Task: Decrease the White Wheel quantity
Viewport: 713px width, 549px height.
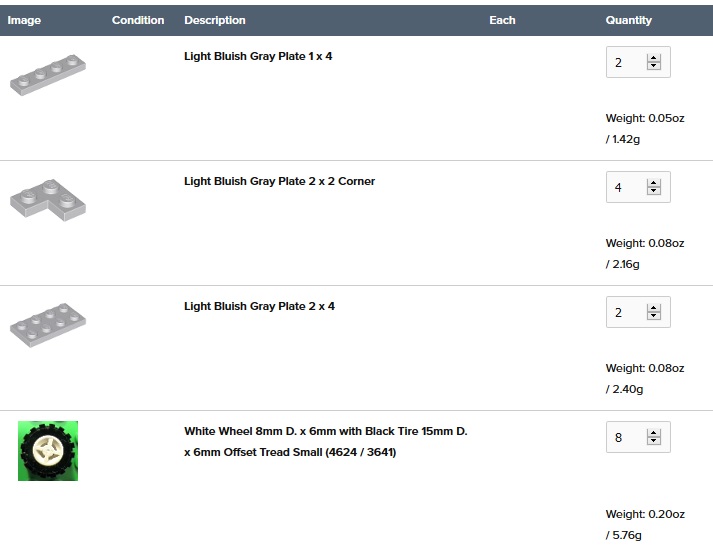Action: (654, 441)
